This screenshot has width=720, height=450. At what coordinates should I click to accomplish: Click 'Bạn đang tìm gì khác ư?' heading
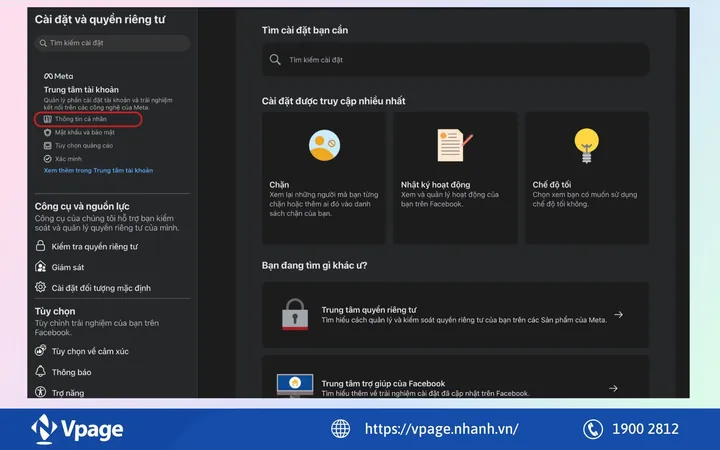[x=315, y=265]
